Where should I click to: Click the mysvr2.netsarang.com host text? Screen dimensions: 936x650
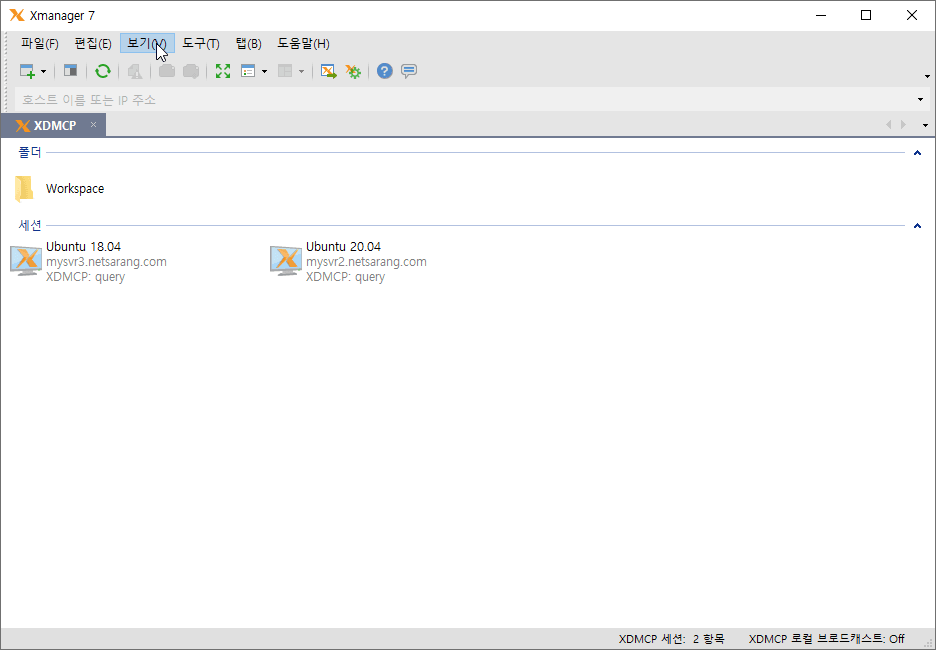[x=367, y=262]
